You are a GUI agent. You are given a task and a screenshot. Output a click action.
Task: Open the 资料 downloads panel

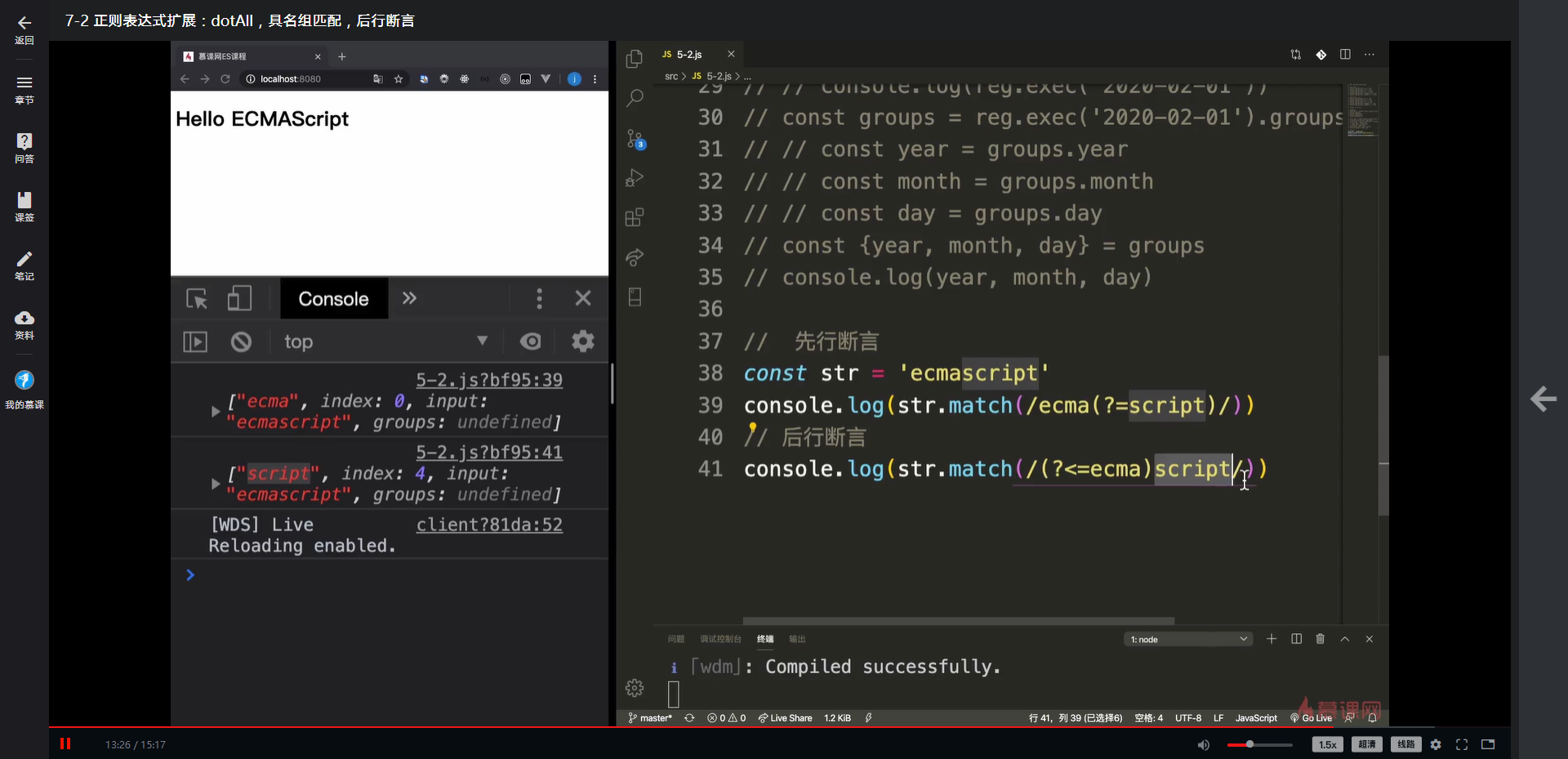tap(24, 325)
